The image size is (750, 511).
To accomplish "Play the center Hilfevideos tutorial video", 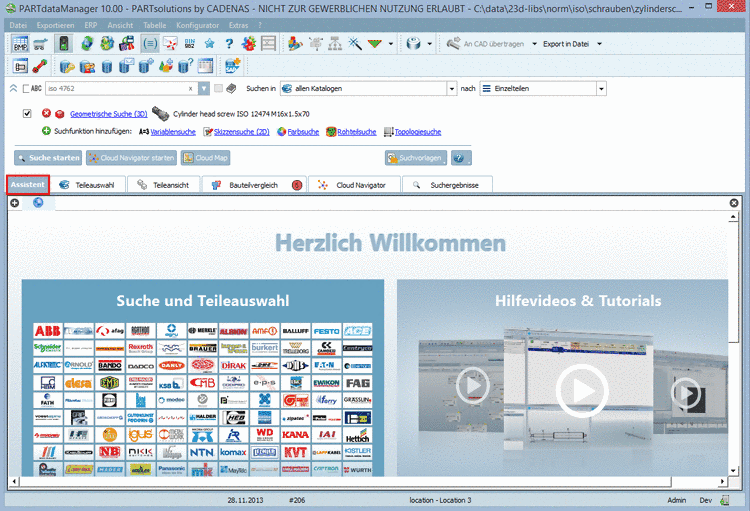I will pyautogui.click(x=582, y=390).
